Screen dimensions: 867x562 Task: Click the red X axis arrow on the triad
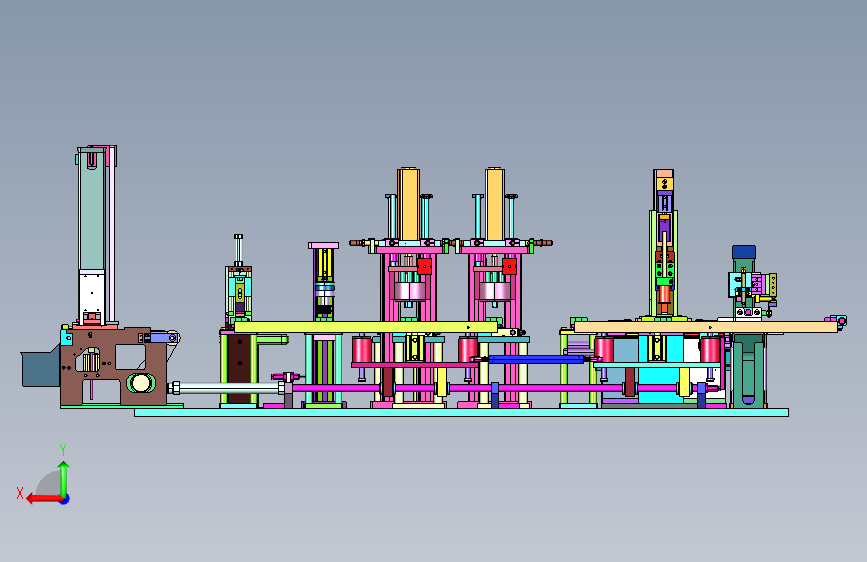(x=43, y=499)
